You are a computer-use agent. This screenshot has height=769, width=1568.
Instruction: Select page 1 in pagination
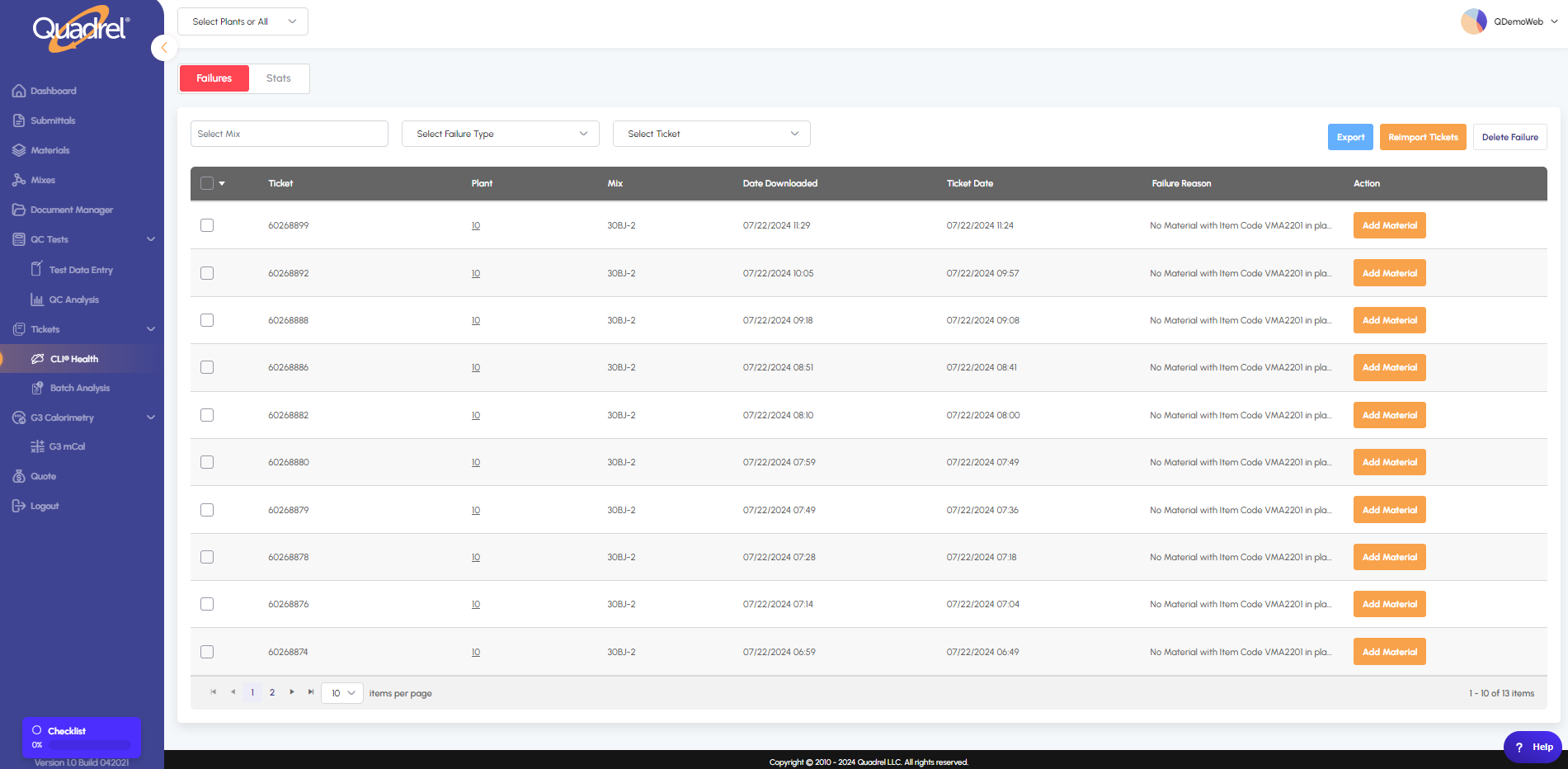tap(252, 692)
